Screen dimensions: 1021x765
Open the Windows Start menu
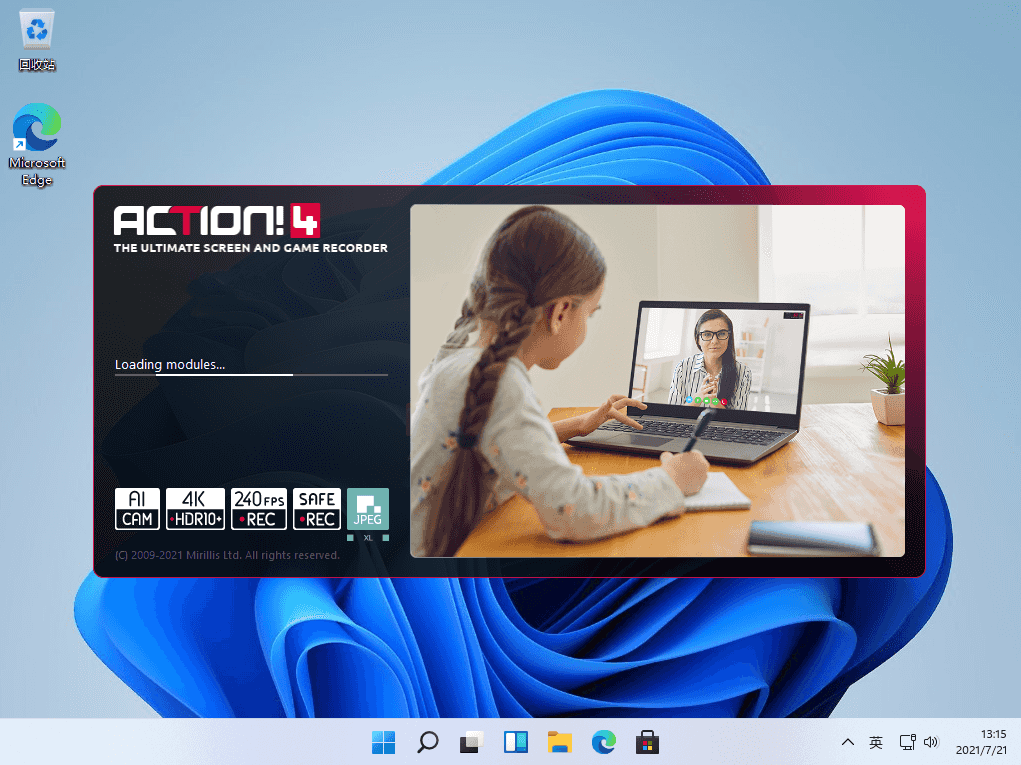click(x=384, y=742)
